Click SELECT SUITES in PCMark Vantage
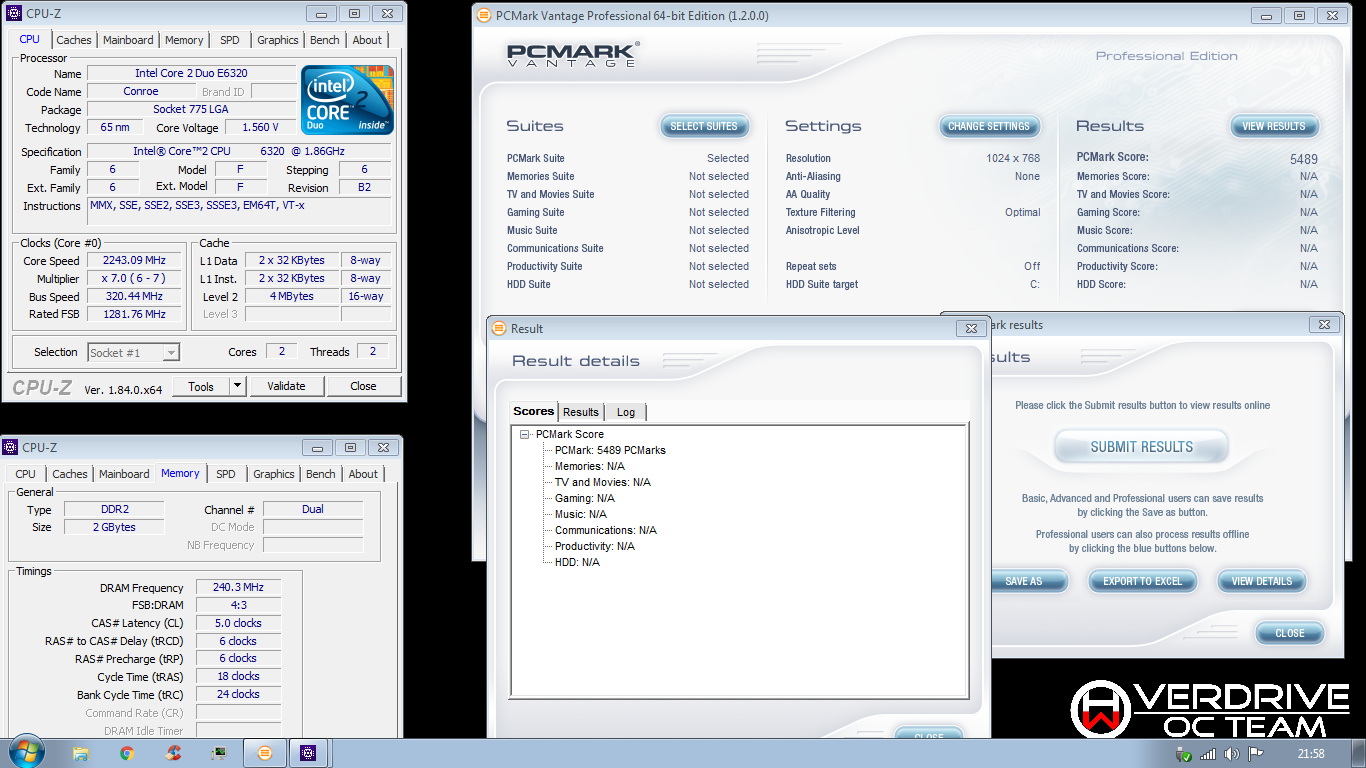The height and width of the screenshot is (768, 1366). click(x=704, y=126)
